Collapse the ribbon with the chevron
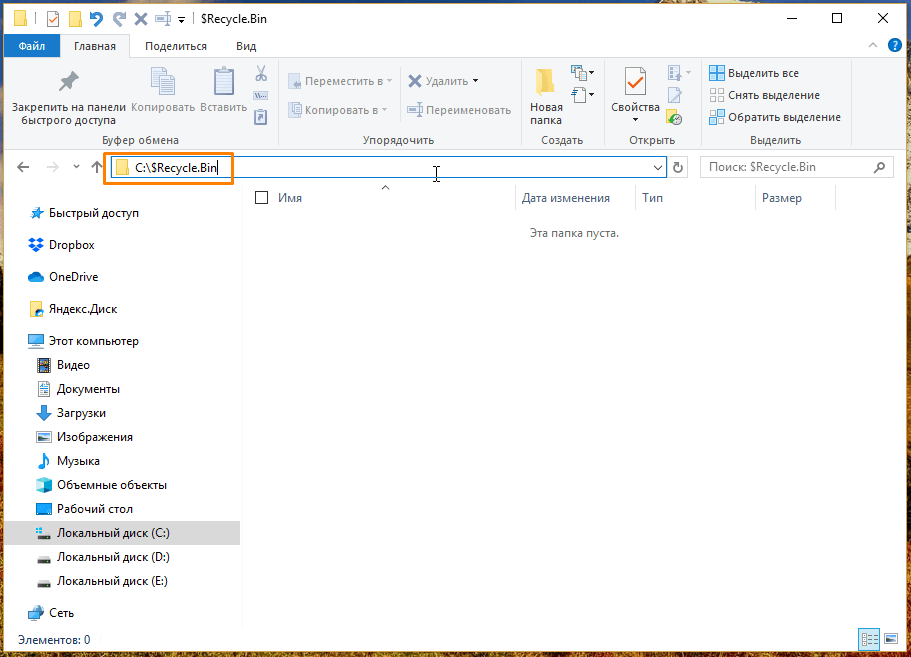The image size is (911, 657). tap(871, 45)
